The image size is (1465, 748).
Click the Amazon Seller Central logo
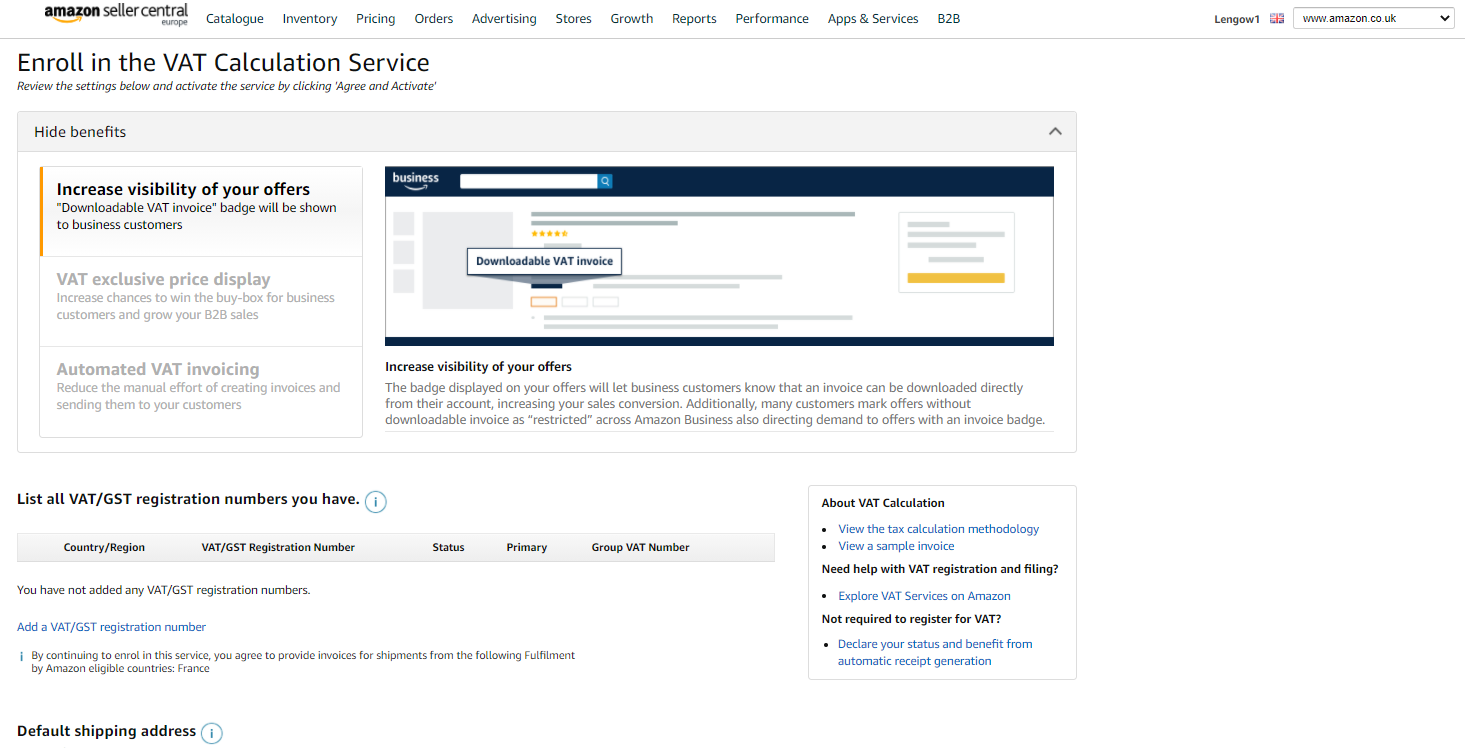coord(116,16)
